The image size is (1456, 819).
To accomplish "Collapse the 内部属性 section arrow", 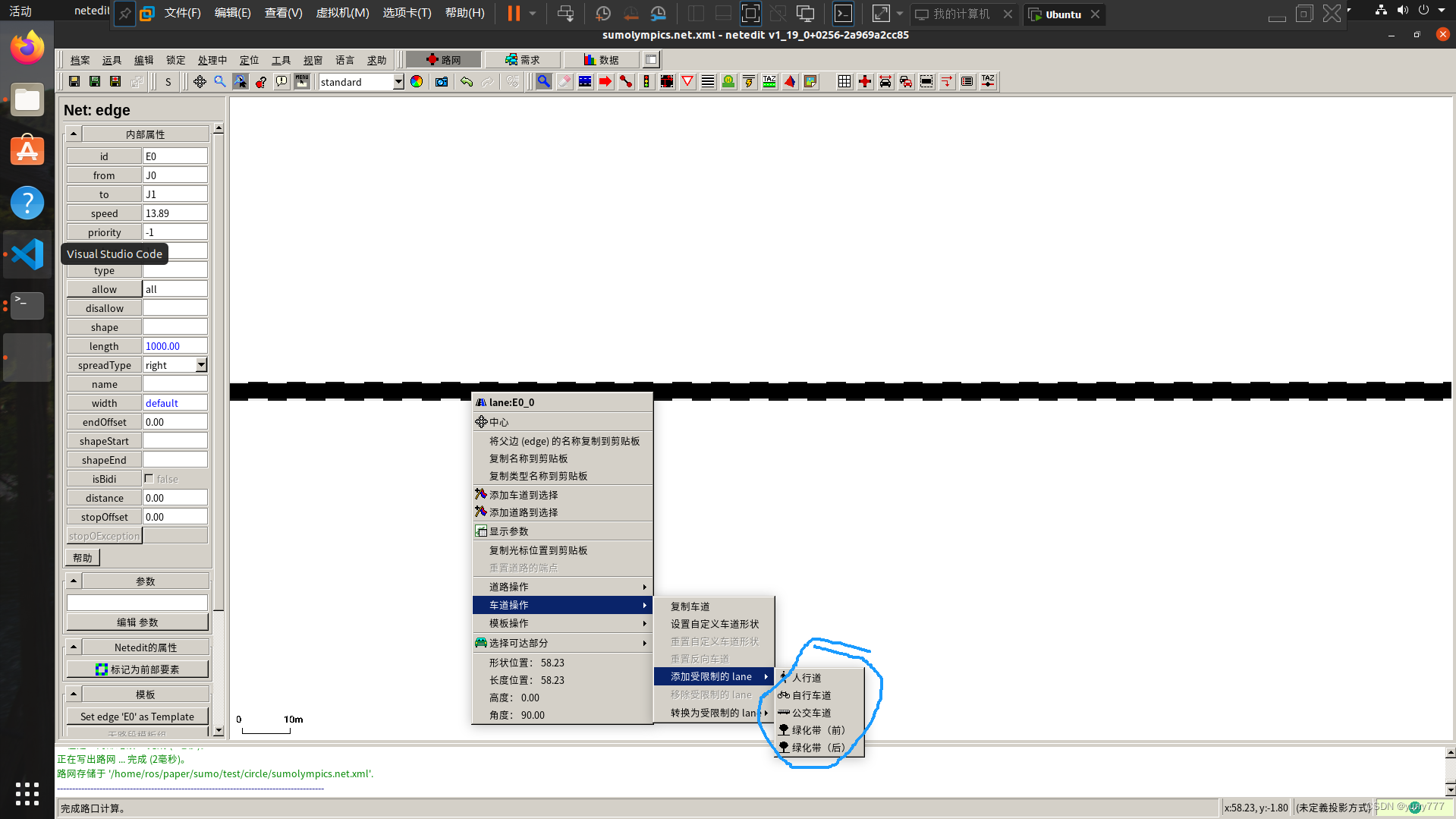I will coord(74,134).
